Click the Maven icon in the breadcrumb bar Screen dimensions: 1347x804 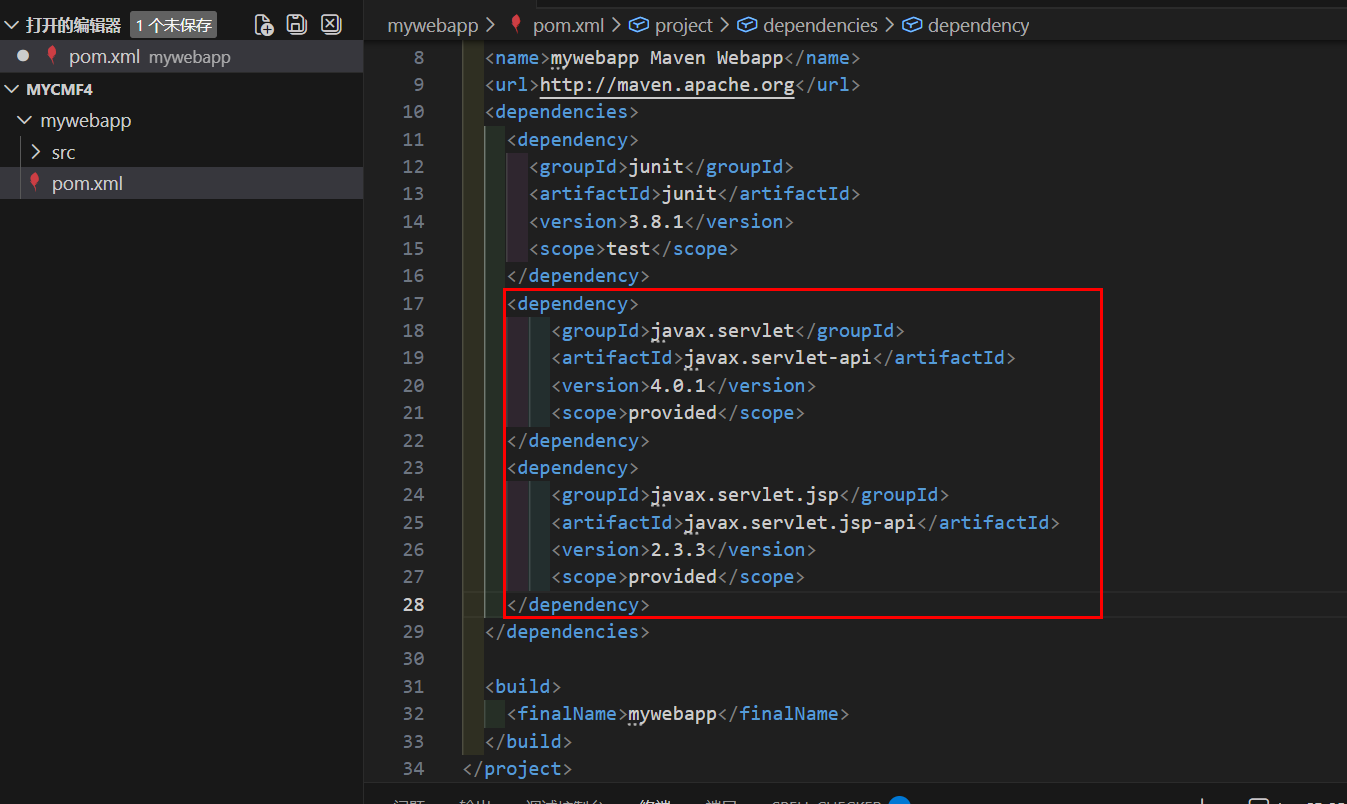coord(516,25)
